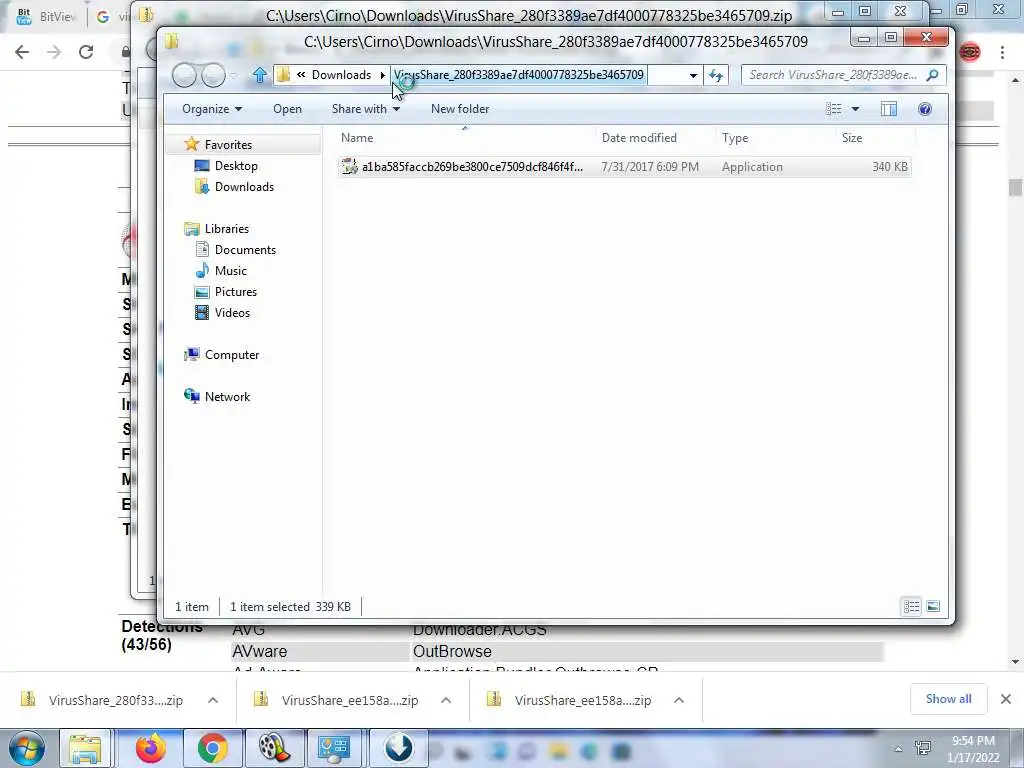Open File Explorer from taskbar

pos(86,748)
